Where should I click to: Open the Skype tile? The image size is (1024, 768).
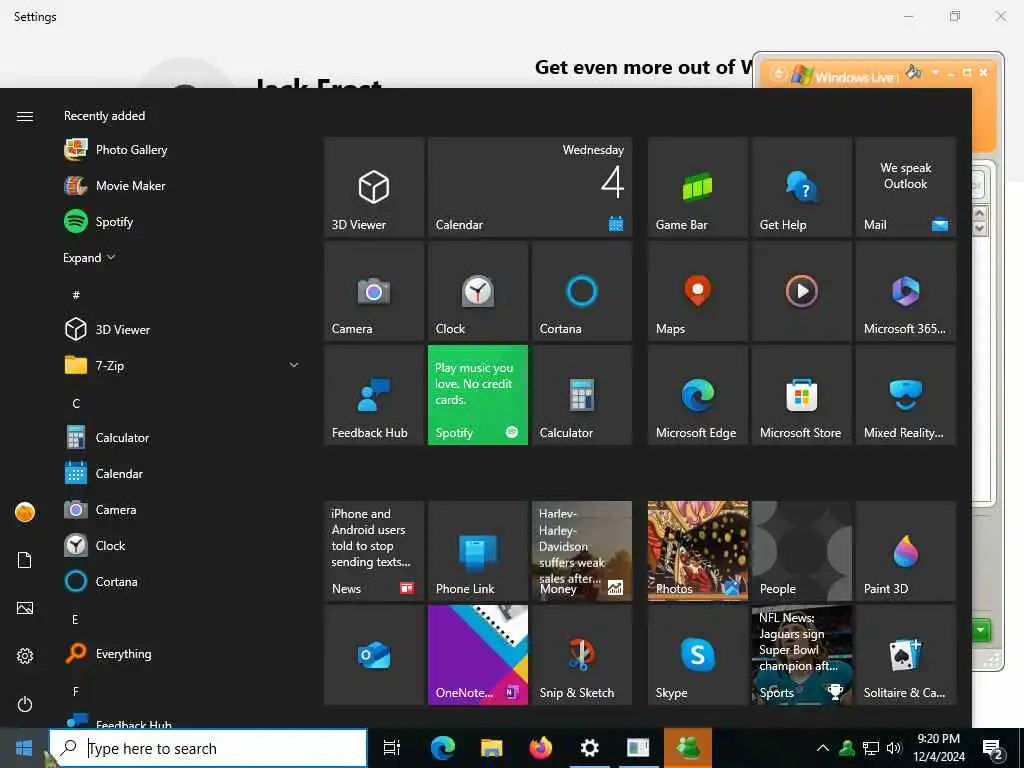(x=697, y=655)
